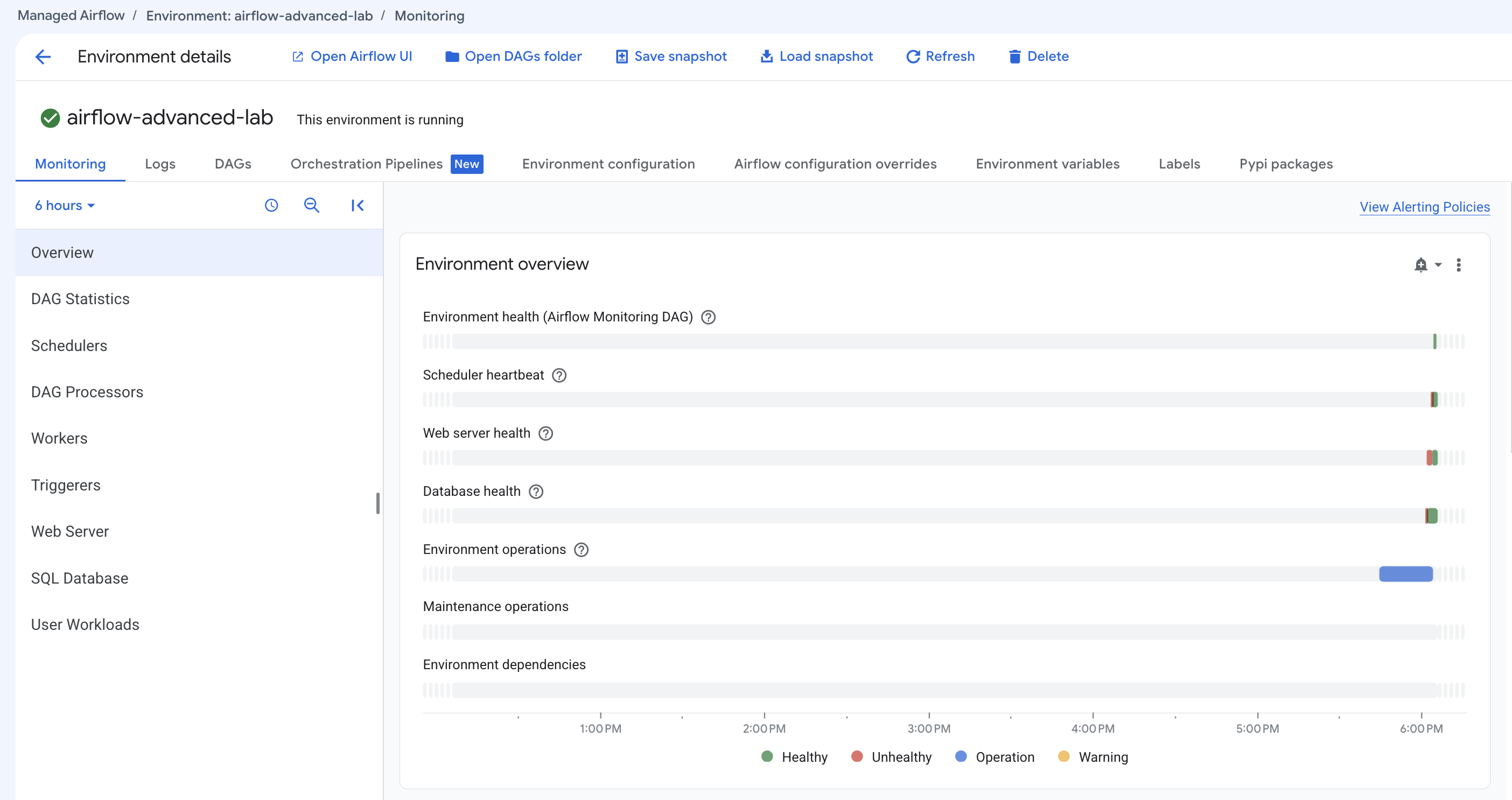Open Airflow UI external link
Image resolution: width=1512 pixels, height=800 pixels.
pos(352,57)
